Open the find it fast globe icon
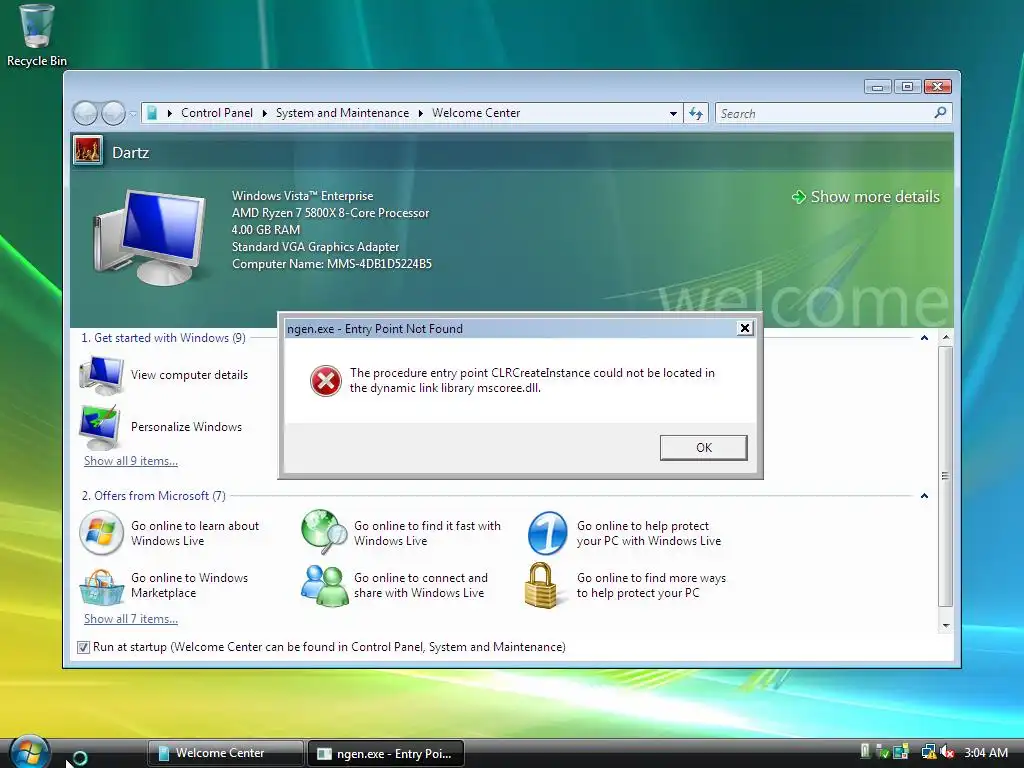The image size is (1024, 768). [325, 532]
